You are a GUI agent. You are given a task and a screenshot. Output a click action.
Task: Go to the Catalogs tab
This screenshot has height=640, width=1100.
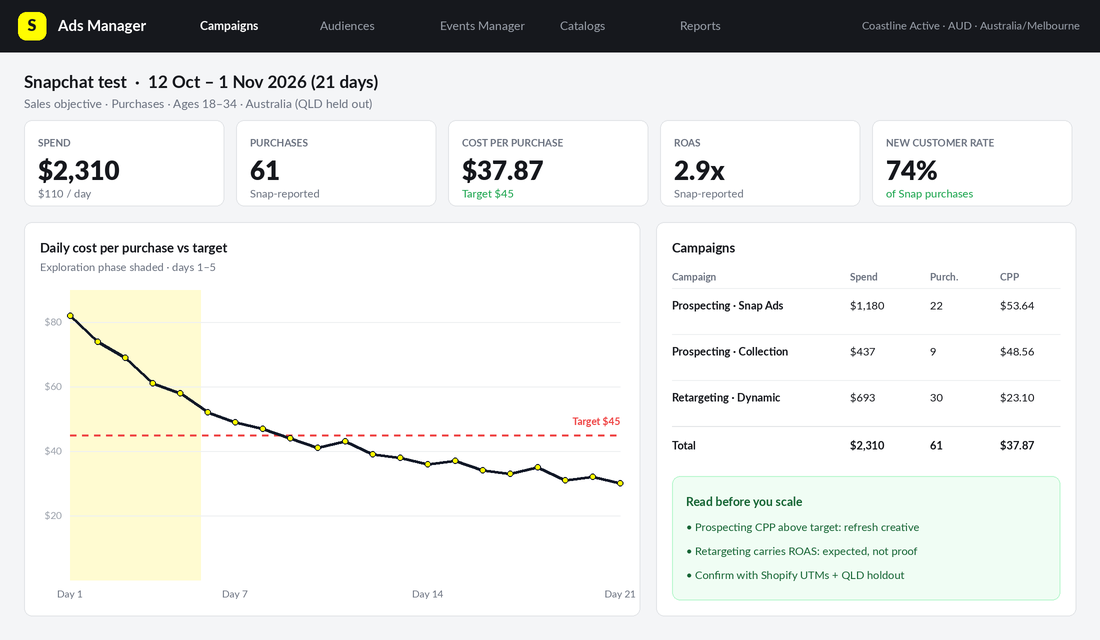(582, 26)
